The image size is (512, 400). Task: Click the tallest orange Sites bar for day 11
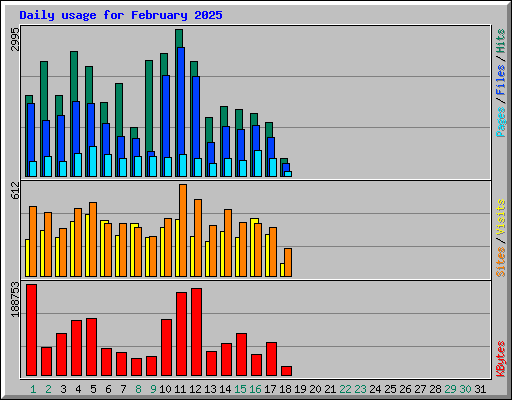183,230
